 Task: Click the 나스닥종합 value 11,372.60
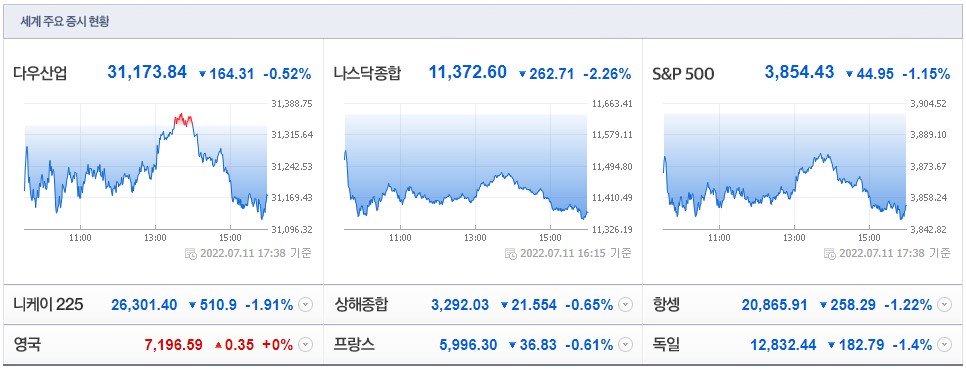[468, 73]
